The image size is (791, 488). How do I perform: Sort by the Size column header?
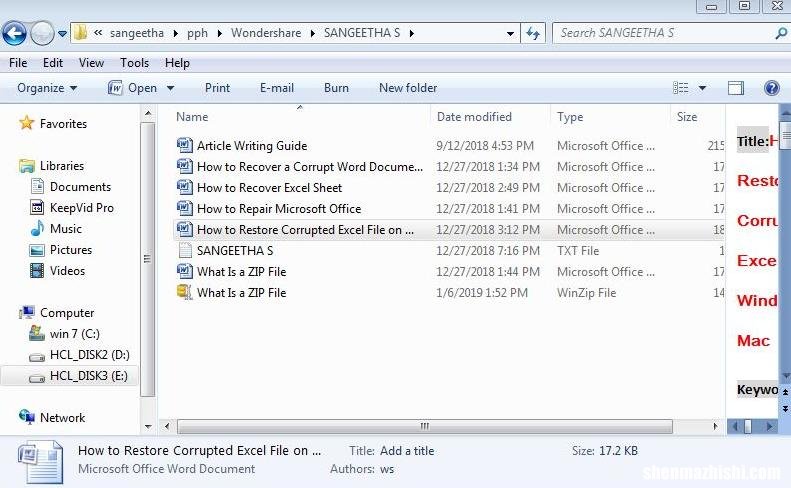[687, 117]
